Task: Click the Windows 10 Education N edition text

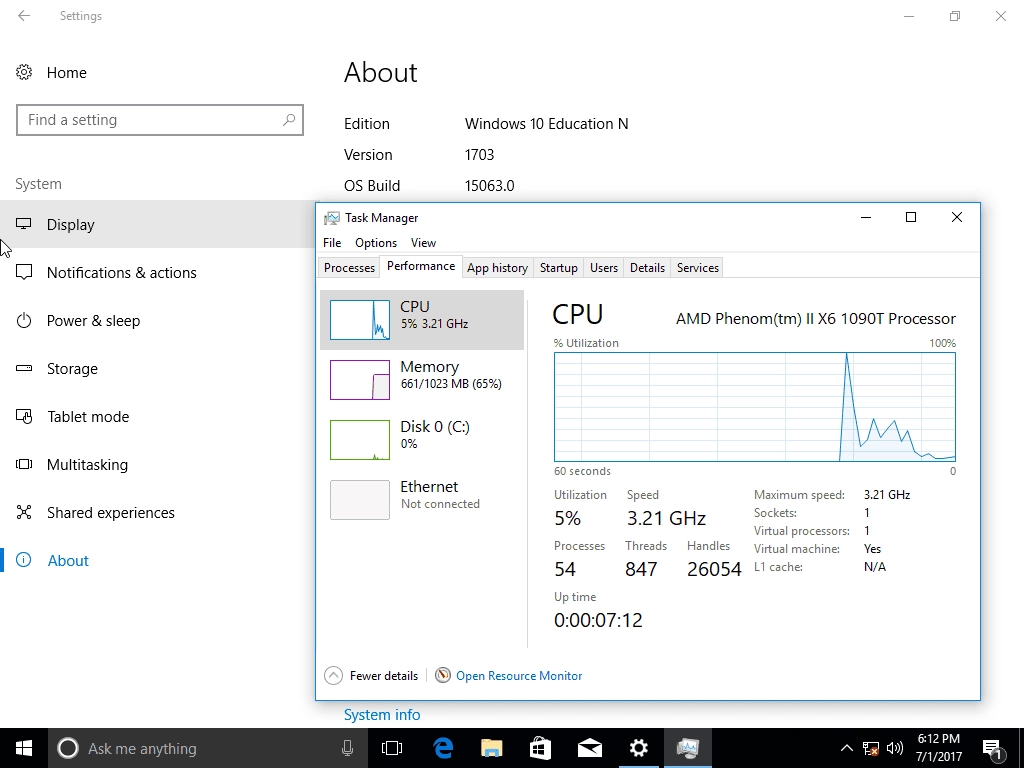Action: pos(547,124)
